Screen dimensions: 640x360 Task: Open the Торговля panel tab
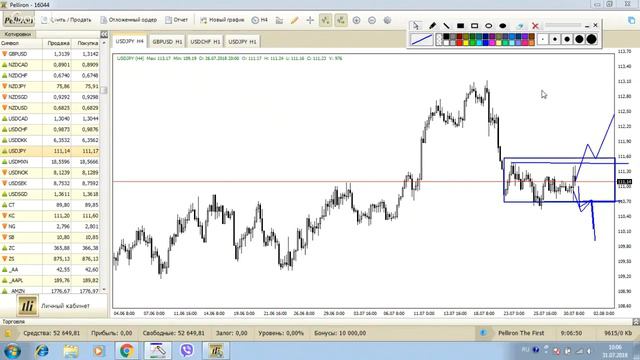(14, 322)
